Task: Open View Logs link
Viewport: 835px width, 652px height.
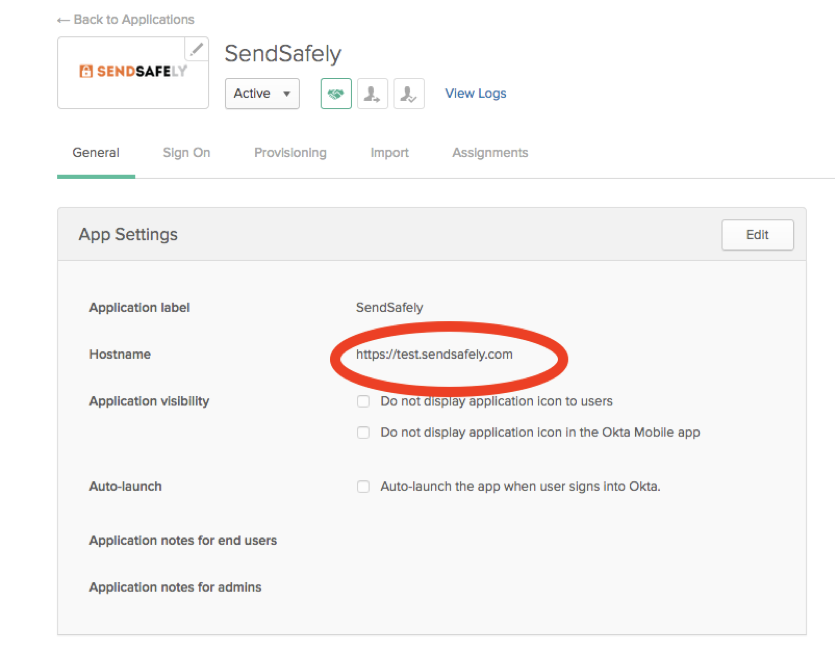Action: (x=476, y=93)
